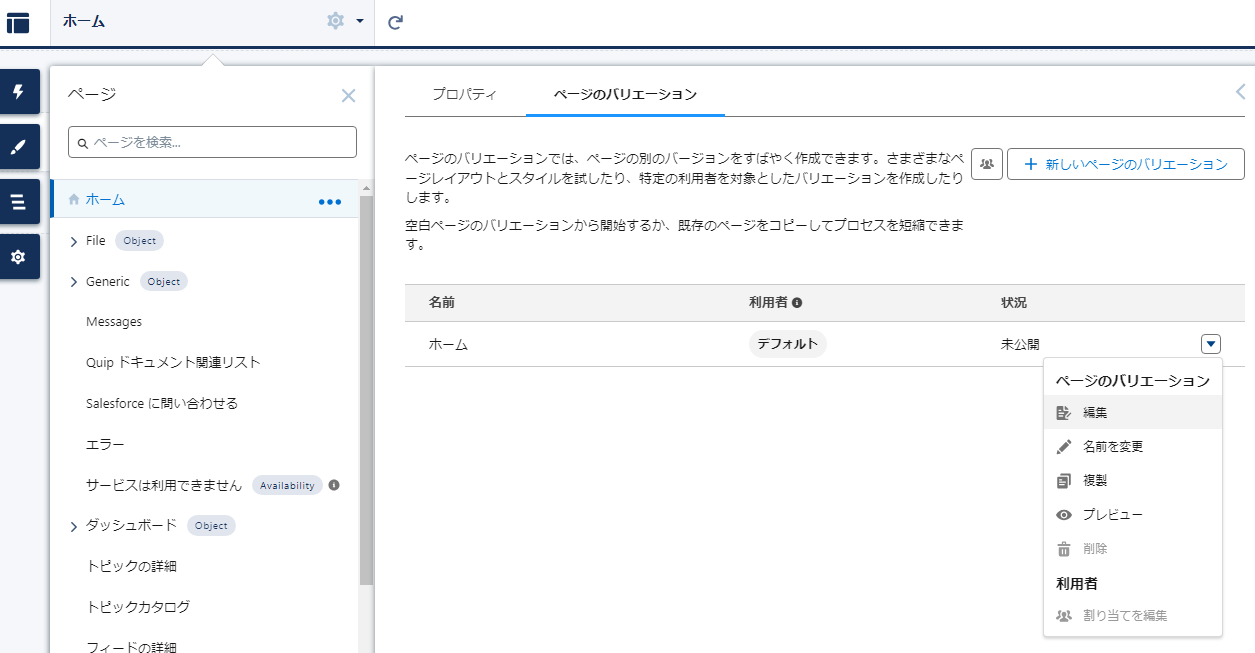The height and width of the screenshot is (653, 1255).
Task: Choose 名前を変更 from variation menu
Action: coord(1133,446)
